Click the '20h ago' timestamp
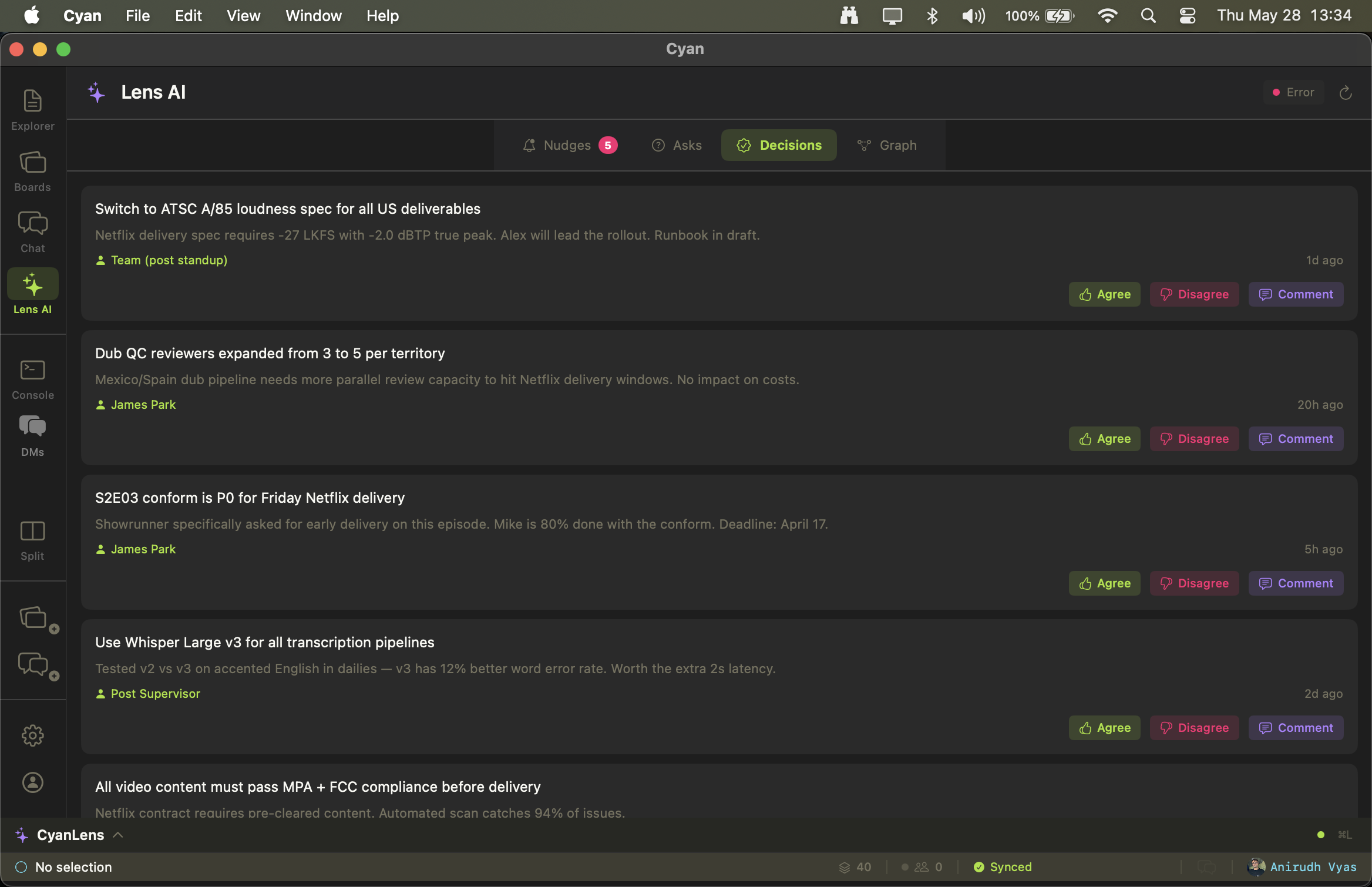 click(1320, 405)
